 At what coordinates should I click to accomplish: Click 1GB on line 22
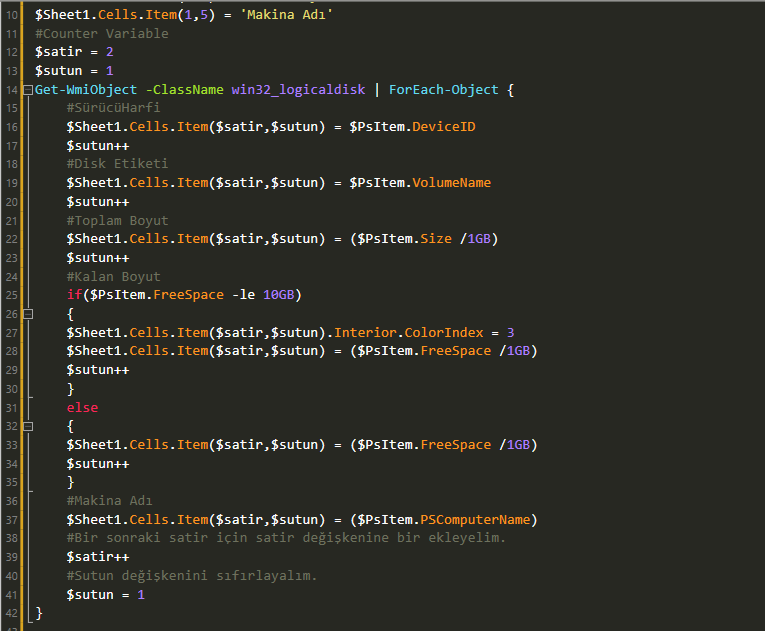pyautogui.click(x=479, y=239)
